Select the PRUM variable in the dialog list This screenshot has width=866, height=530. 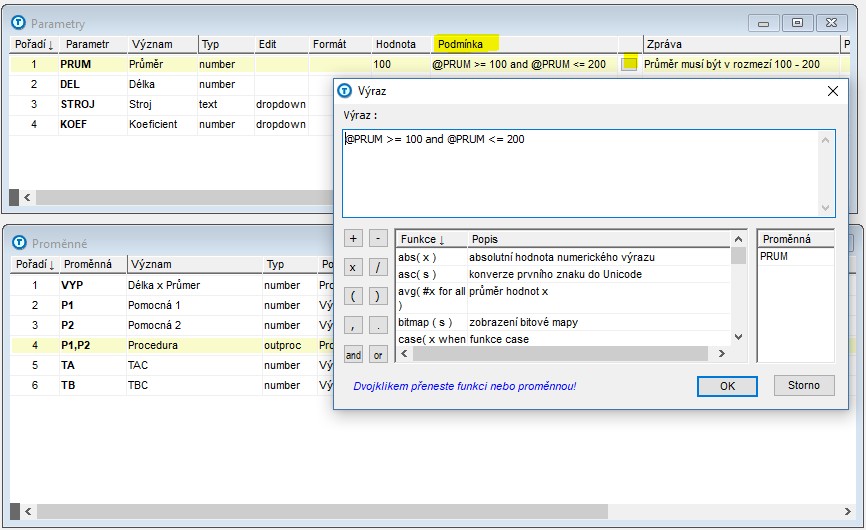click(x=795, y=256)
